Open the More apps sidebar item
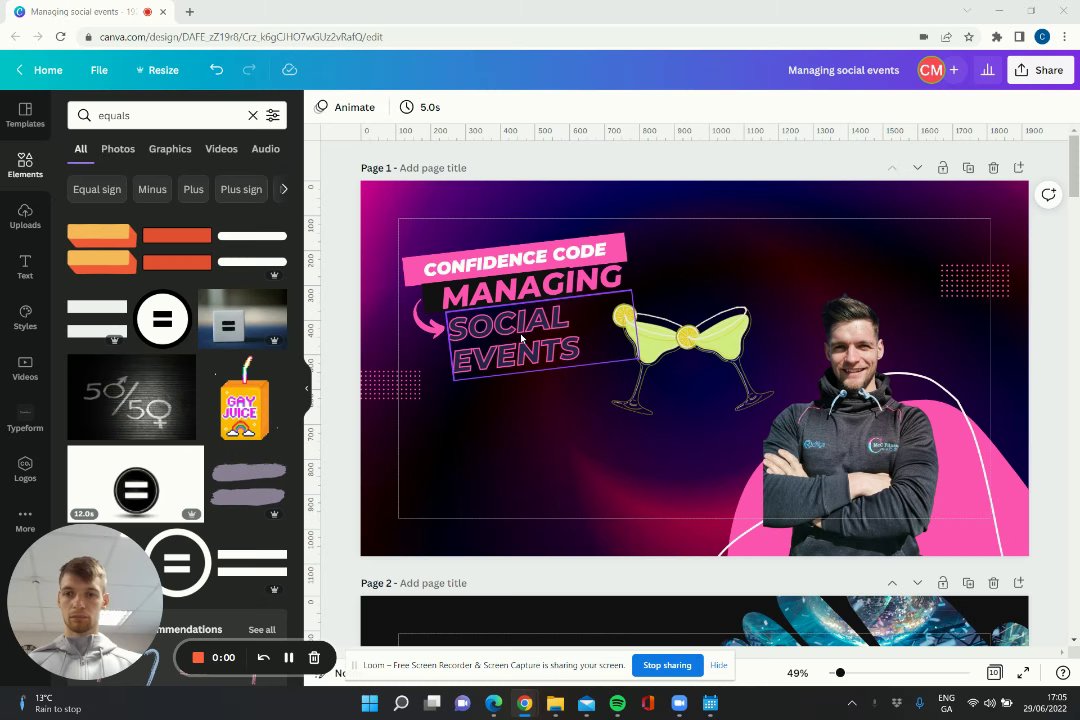Screen dimensions: 1080x720 [x=25, y=520]
